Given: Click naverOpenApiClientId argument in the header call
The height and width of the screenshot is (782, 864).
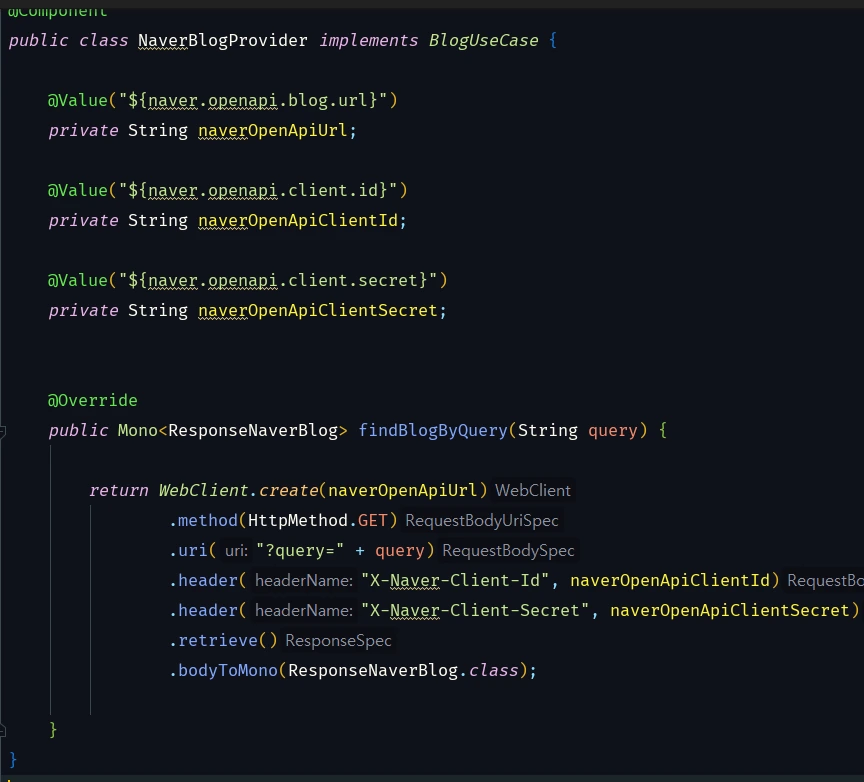Looking at the screenshot, I should pyautogui.click(x=670, y=580).
